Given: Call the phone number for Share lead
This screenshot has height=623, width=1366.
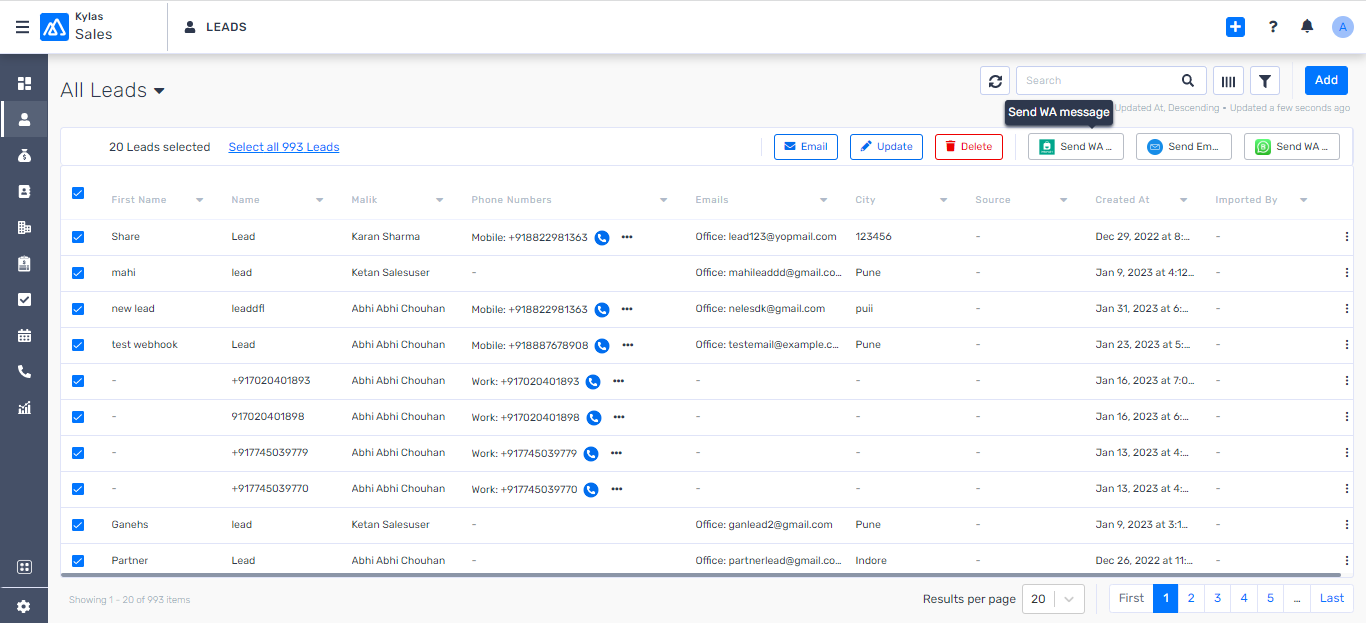Looking at the screenshot, I should [602, 237].
